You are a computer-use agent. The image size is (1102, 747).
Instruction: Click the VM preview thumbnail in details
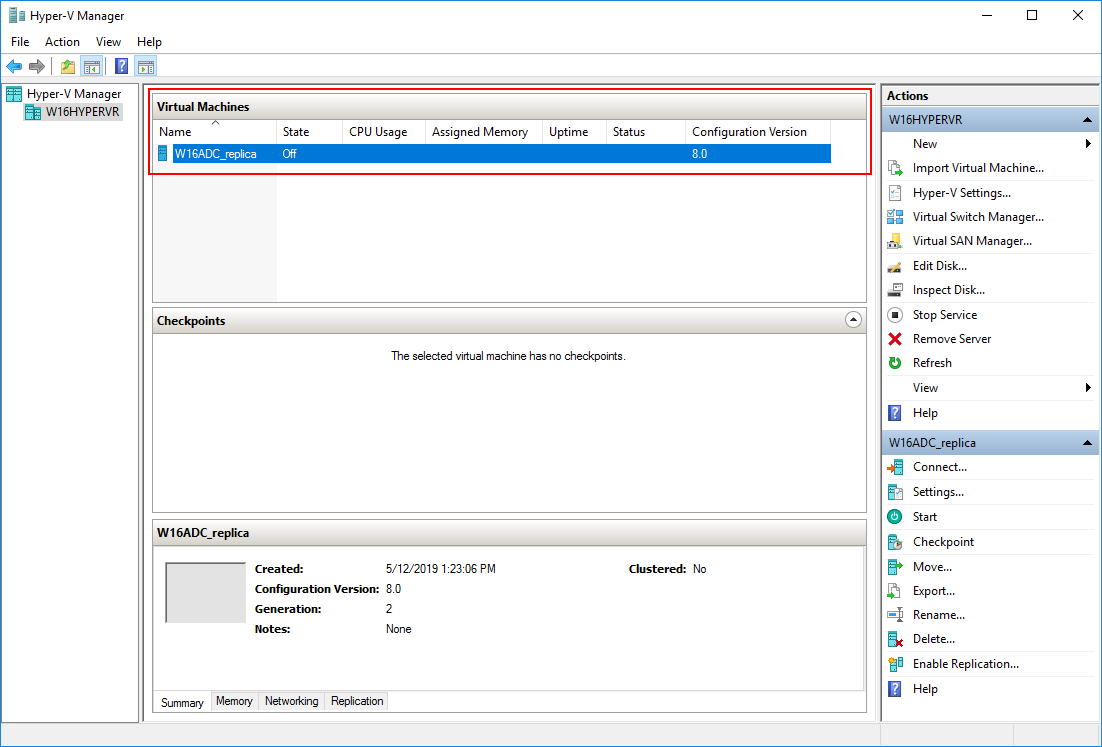tap(205, 592)
